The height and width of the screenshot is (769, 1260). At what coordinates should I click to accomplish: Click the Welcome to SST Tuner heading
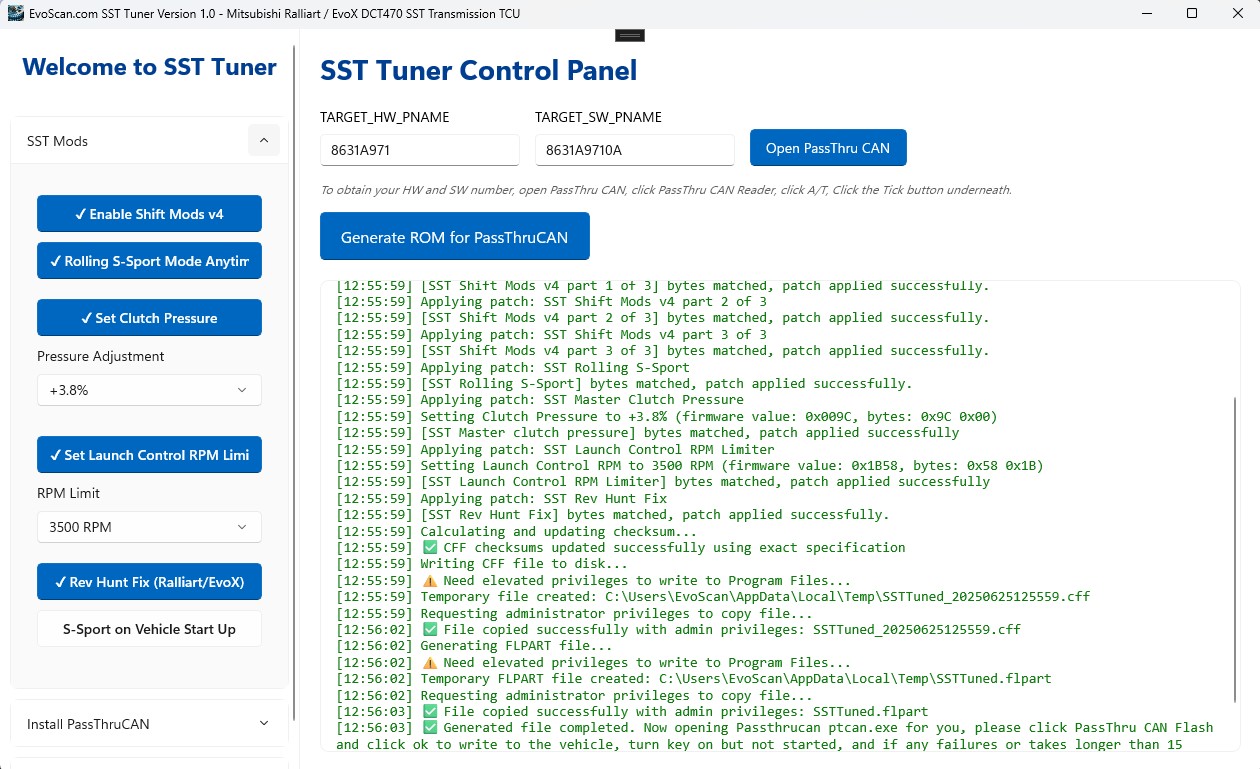[x=149, y=67]
